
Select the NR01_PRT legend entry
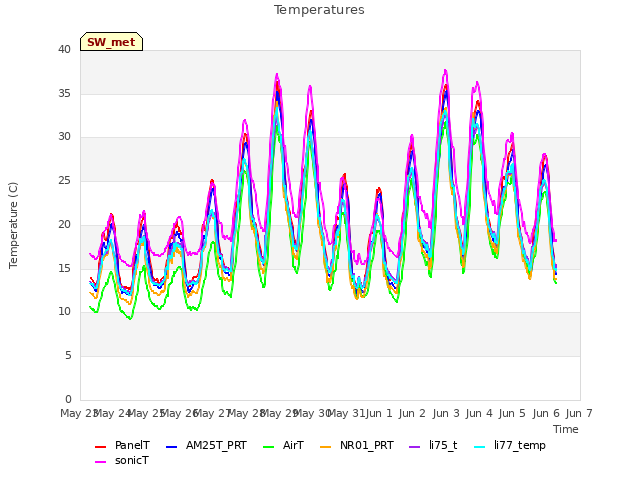coord(357,445)
